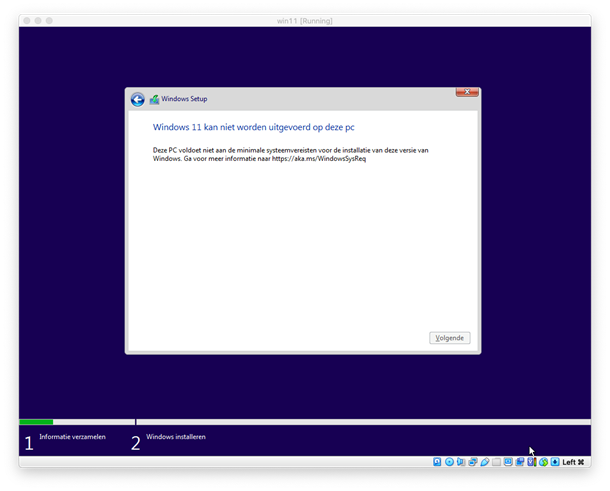Click the red close light of the win11 window
This screenshot has height=491, width=610.
point(26,21)
